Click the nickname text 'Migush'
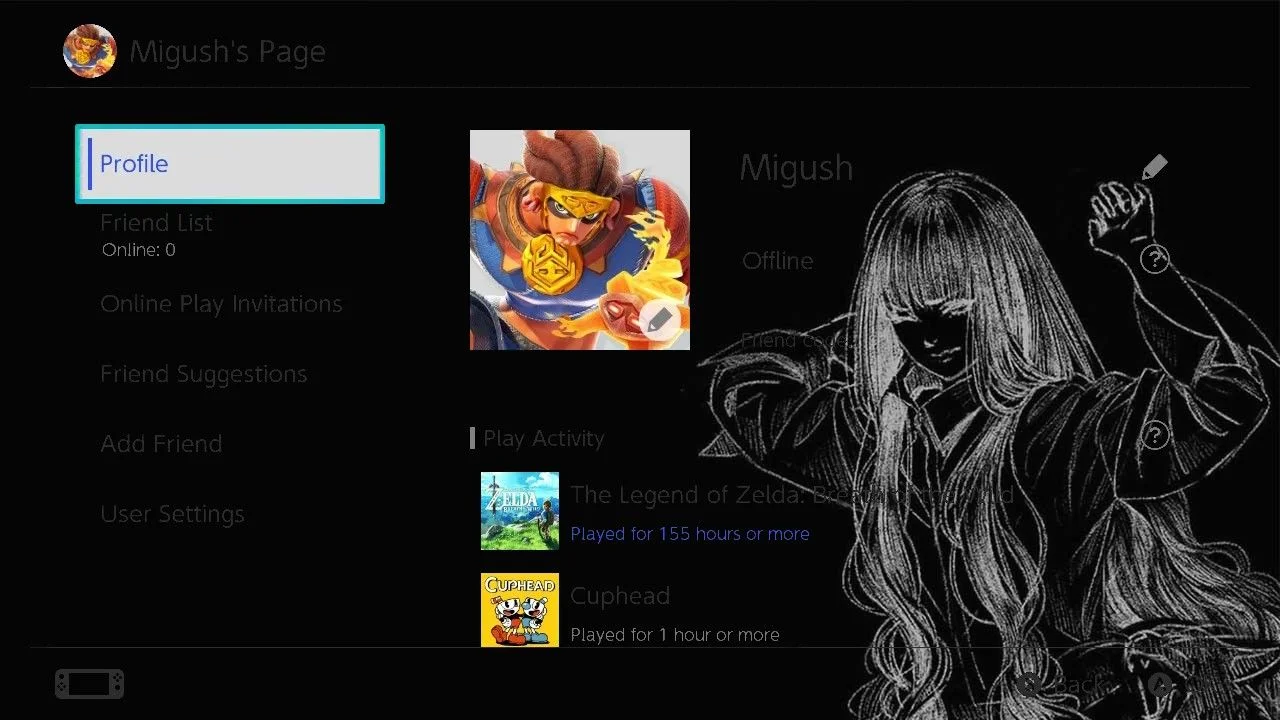The width and height of the screenshot is (1280, 720). pos(797,168)
